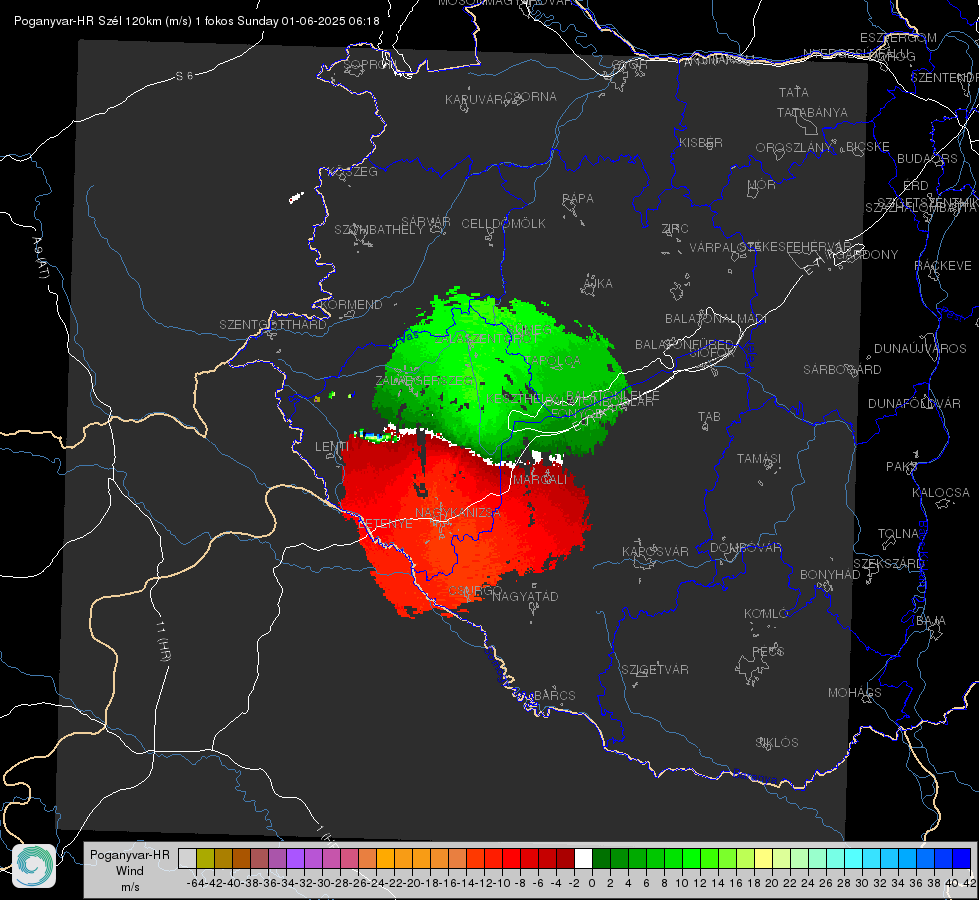Click the DUNAUJVAROS label
This screenshot has width=979, height=900.
click(920, 349)
